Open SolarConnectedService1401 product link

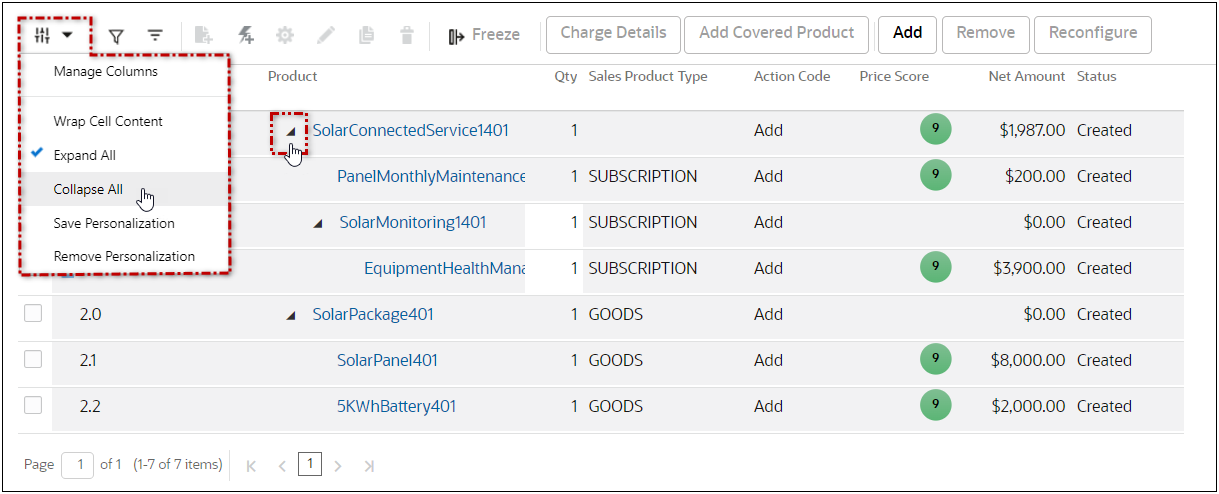(411, 130)
